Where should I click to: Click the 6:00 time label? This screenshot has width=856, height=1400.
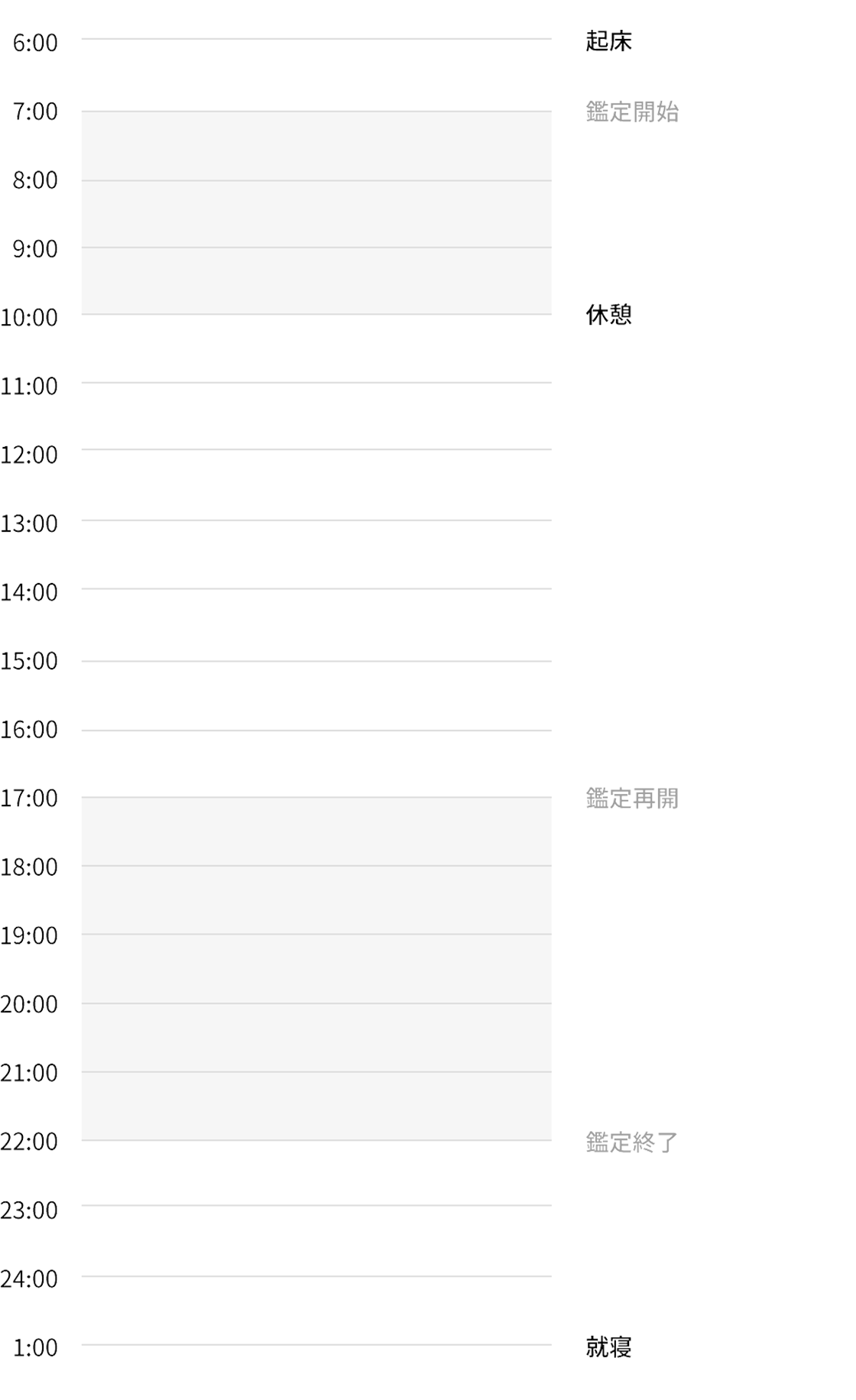point(35,43)
